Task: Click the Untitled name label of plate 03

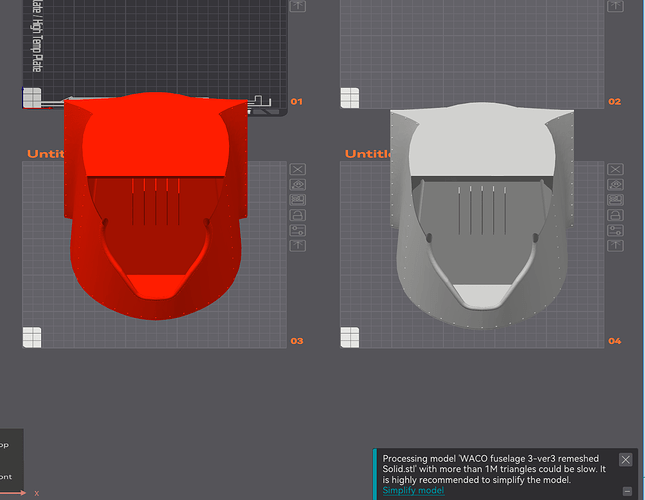Action: click(x=45, y=154)
